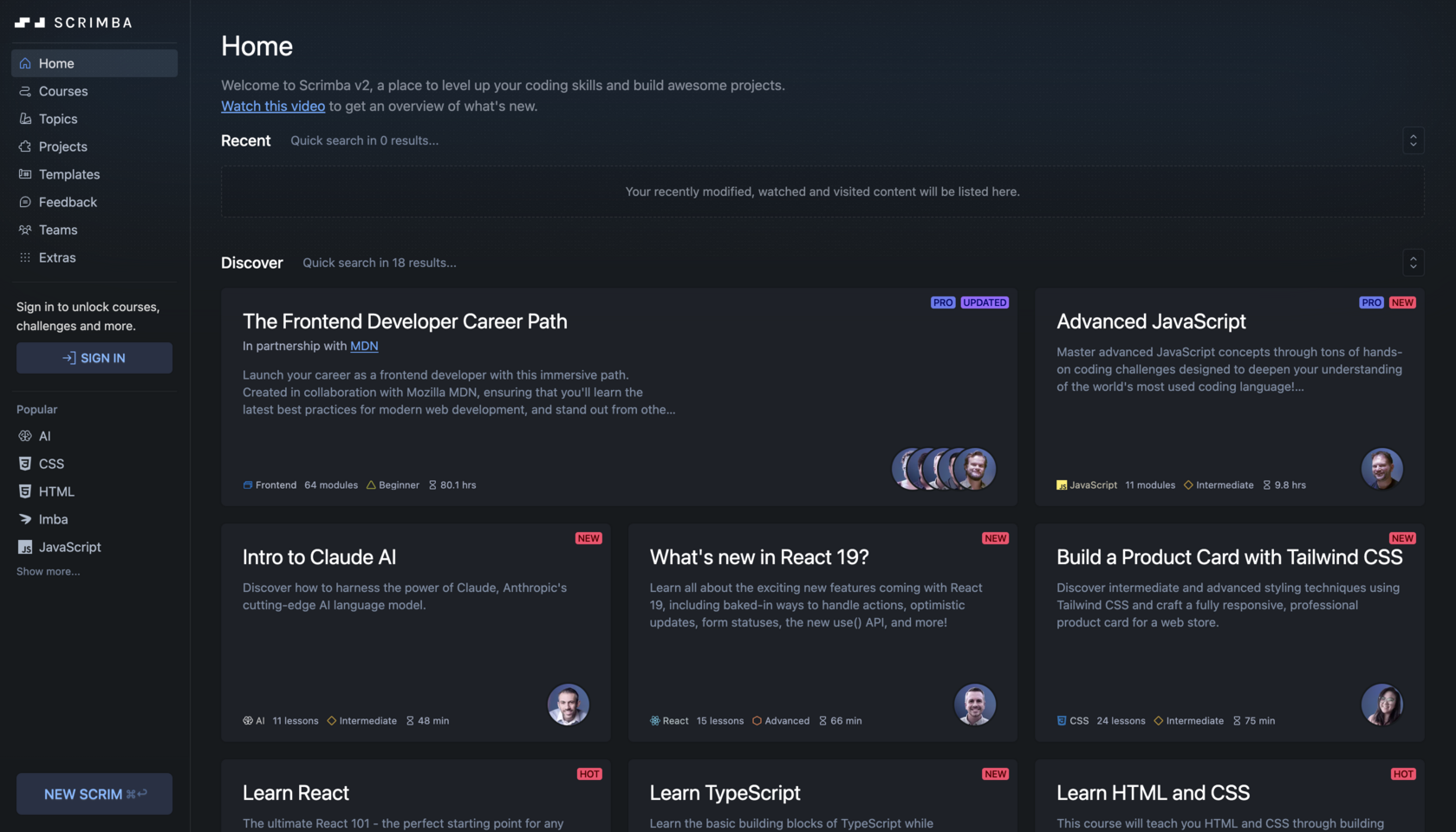Click instructor avatar on React 19 card
Image resolution: width=1456 pixels, height=832 pixels.
pyautogui.click(x=975, y=705)
